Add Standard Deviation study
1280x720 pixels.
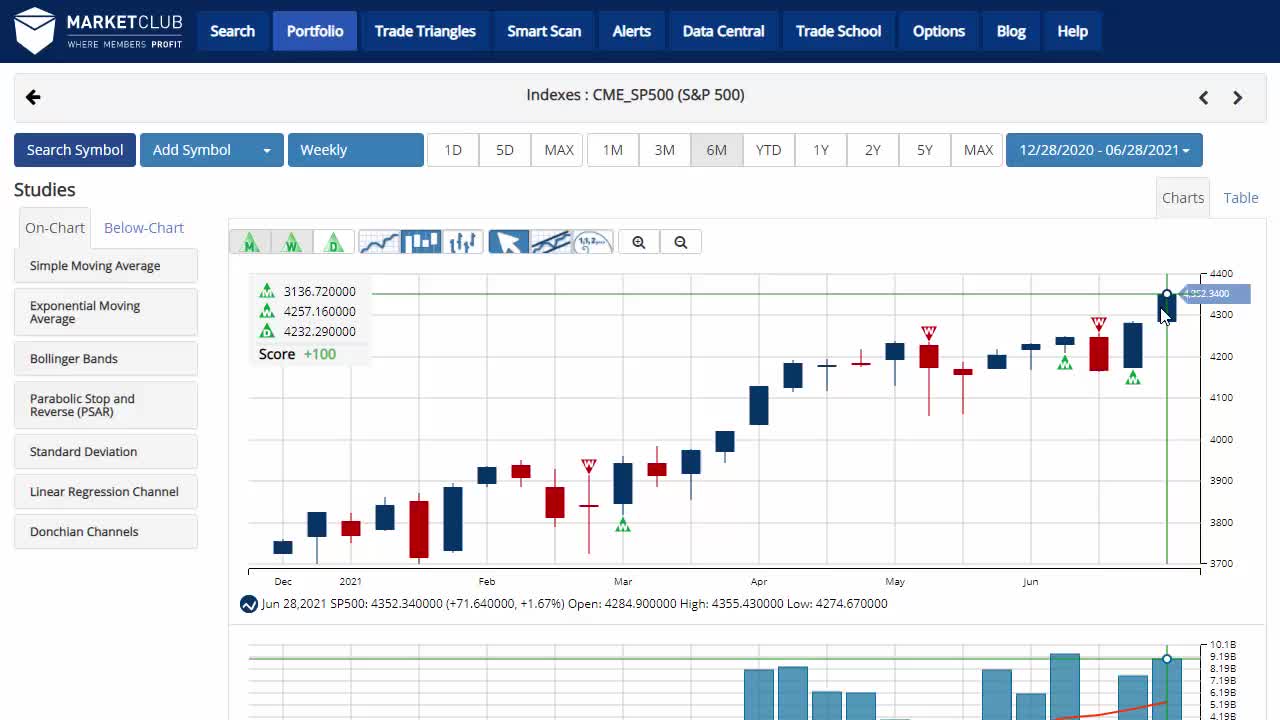106,452
